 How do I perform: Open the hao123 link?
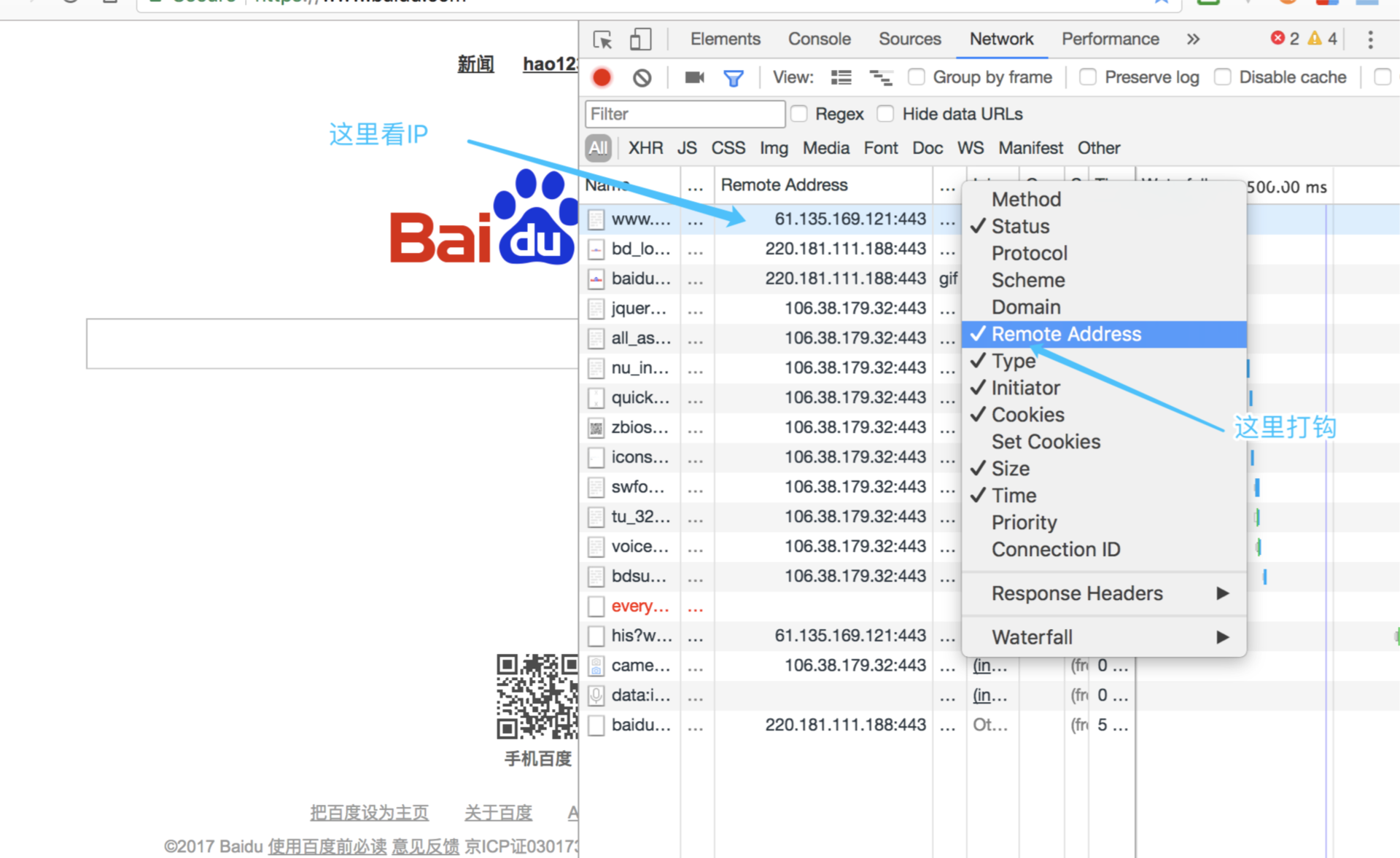pyautogui.click(x=551, y=64)
